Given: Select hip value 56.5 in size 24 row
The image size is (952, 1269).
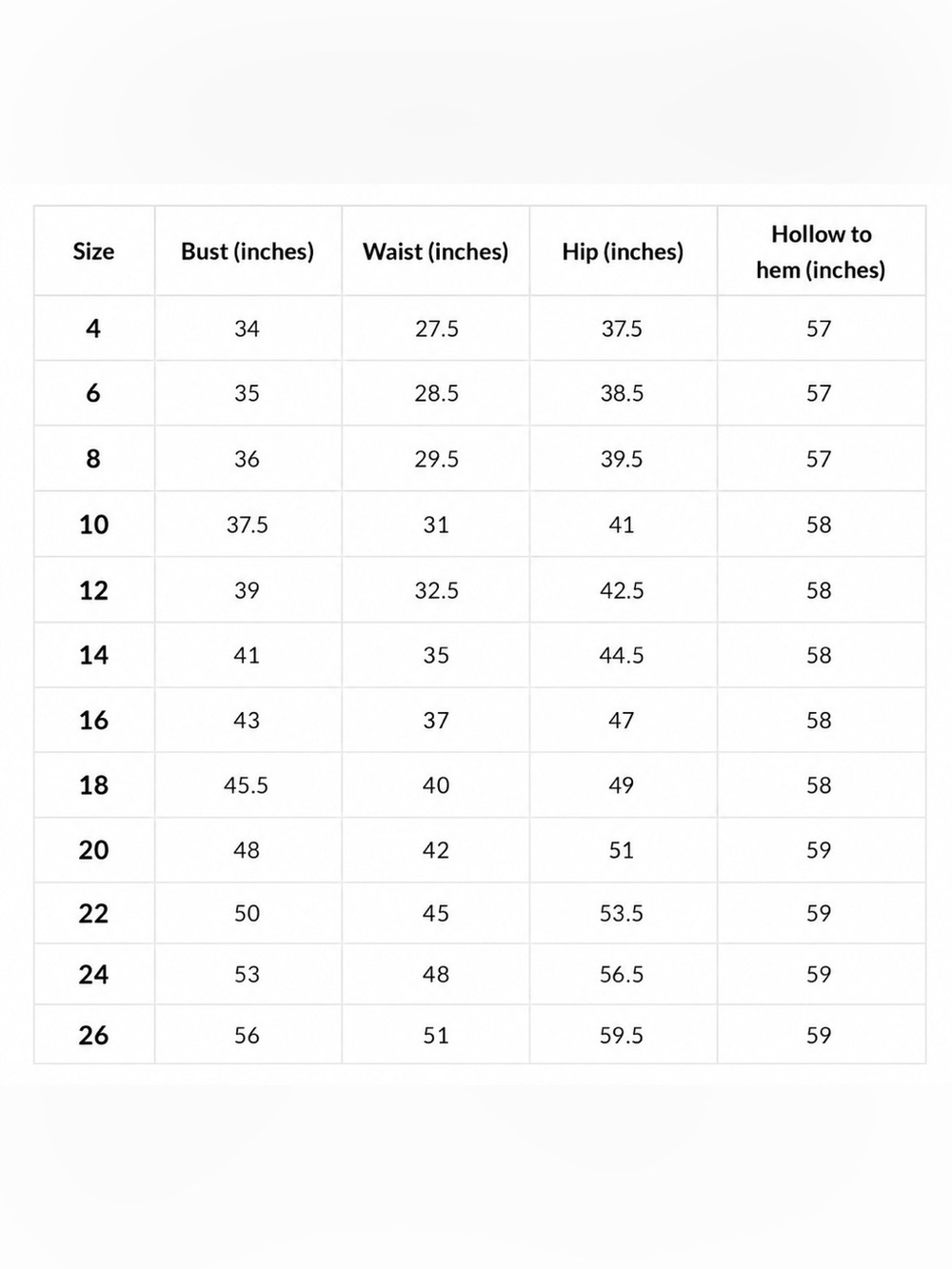Looking at the screenshot, I should click(622, 975).
